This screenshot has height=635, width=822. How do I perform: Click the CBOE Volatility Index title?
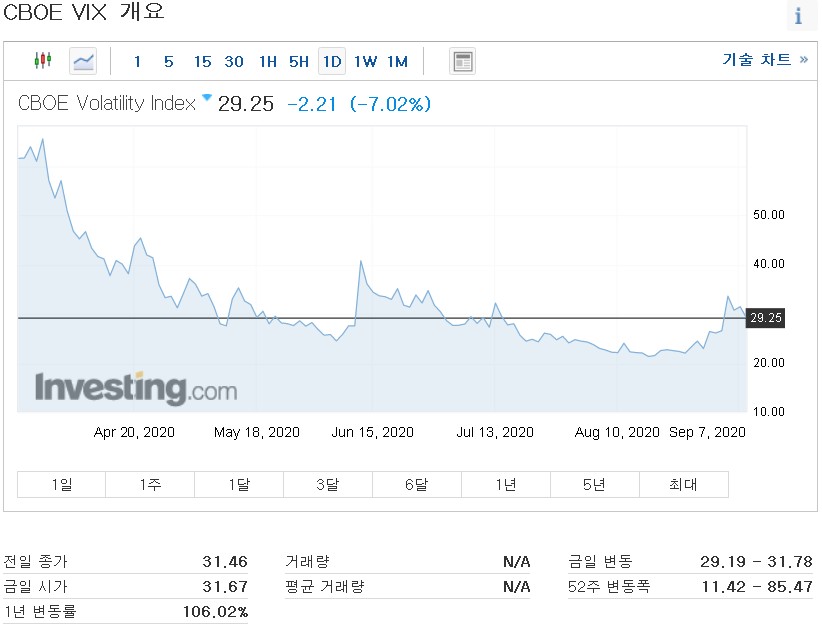[107, 103]
